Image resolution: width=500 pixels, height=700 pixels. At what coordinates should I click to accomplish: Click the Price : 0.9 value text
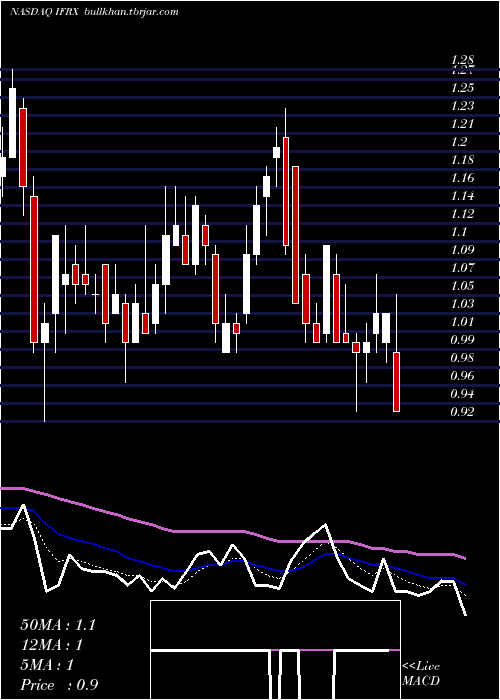click(59, 685)
